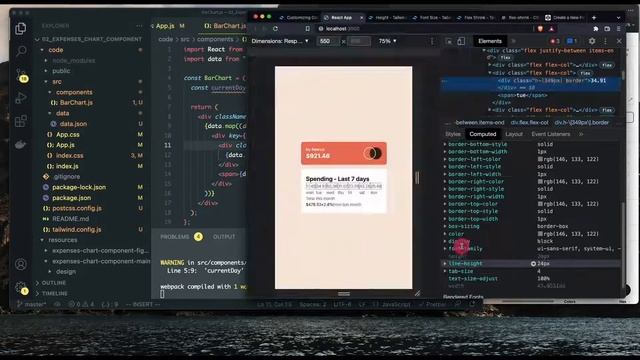640x360 pixels.
Task: Open the browser extensions puzzle icon
Action: coord(596,29)
